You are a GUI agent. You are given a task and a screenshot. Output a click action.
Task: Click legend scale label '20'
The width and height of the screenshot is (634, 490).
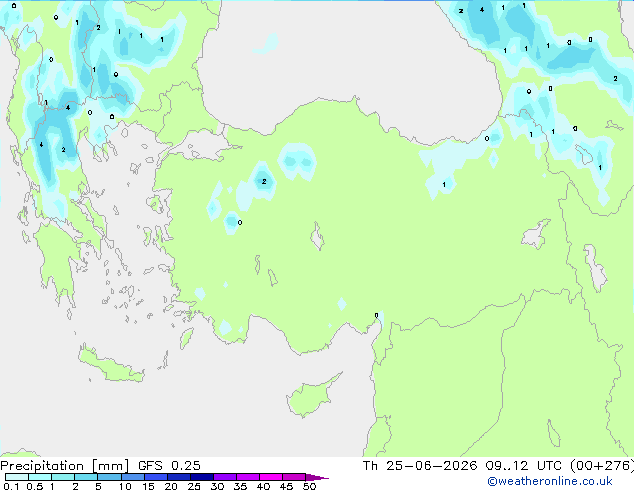(171, 486)
